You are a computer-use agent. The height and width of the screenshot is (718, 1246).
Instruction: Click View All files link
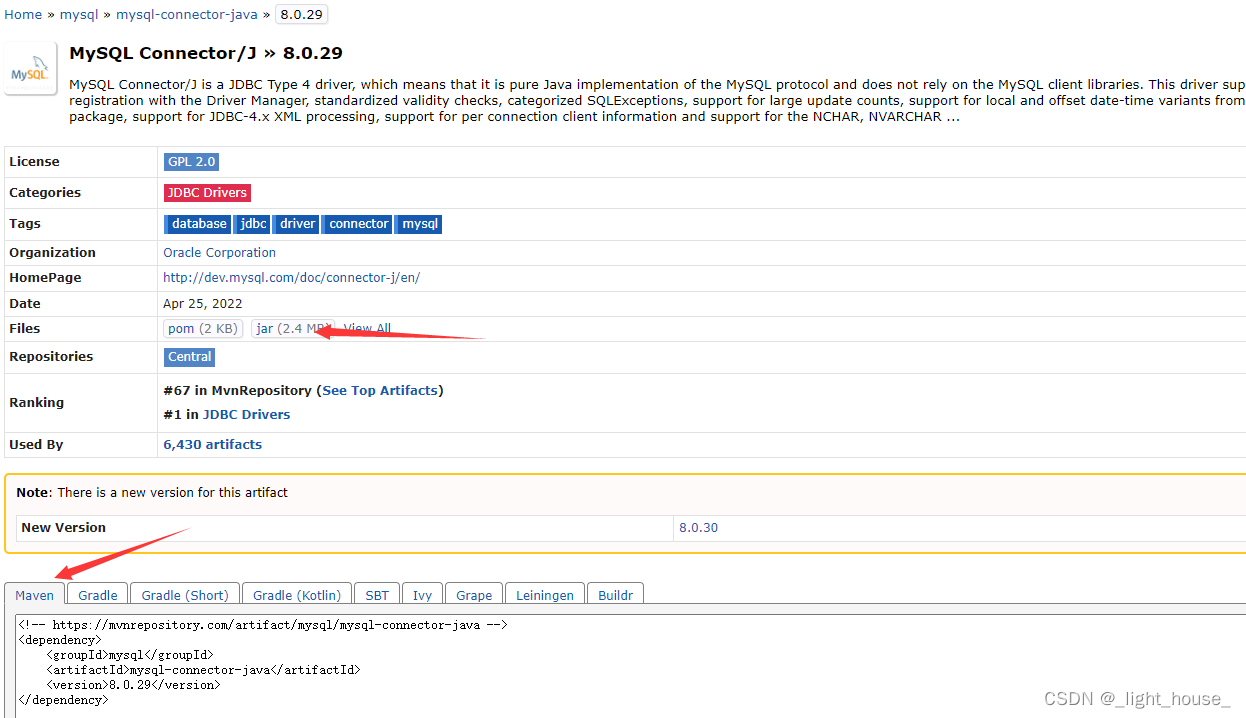pyautogui.click(x=367, y=329)
